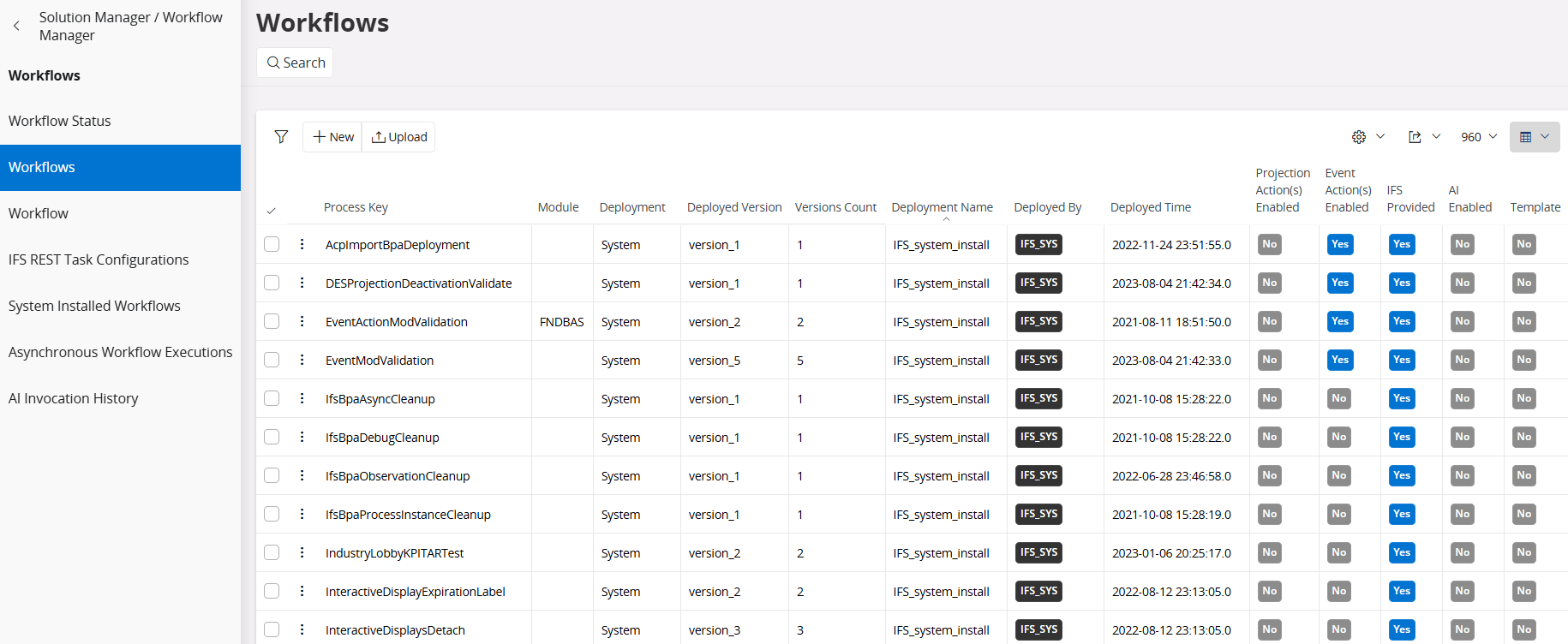Go back using the navigation chevron
The image size is (1568, 644).
pyautogui.click(x=16, y=26)
